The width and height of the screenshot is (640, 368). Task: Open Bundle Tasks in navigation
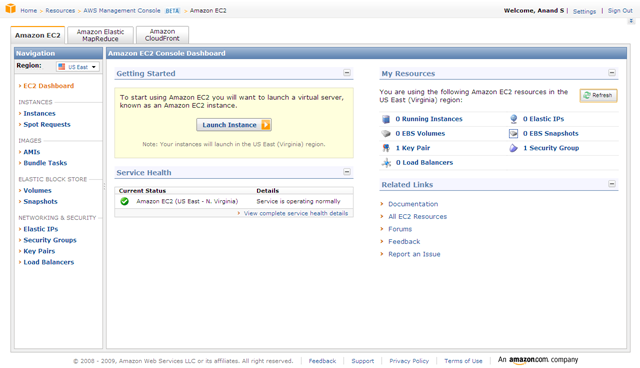(45, 163)
